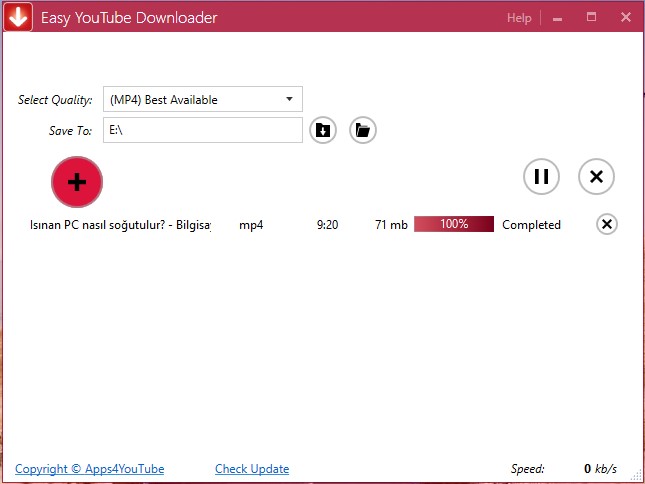This screenshot has height=484, width=645.
Task: Click the Completed status text
Action: (531, 225)
